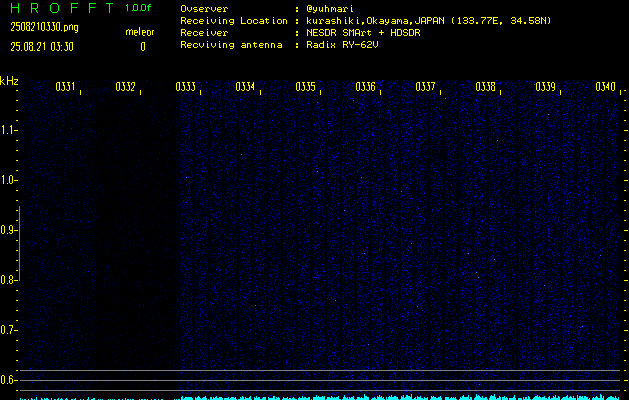Click the HROFFT program title
Viewport: 629px width, 400px height.
pos(62,8)
